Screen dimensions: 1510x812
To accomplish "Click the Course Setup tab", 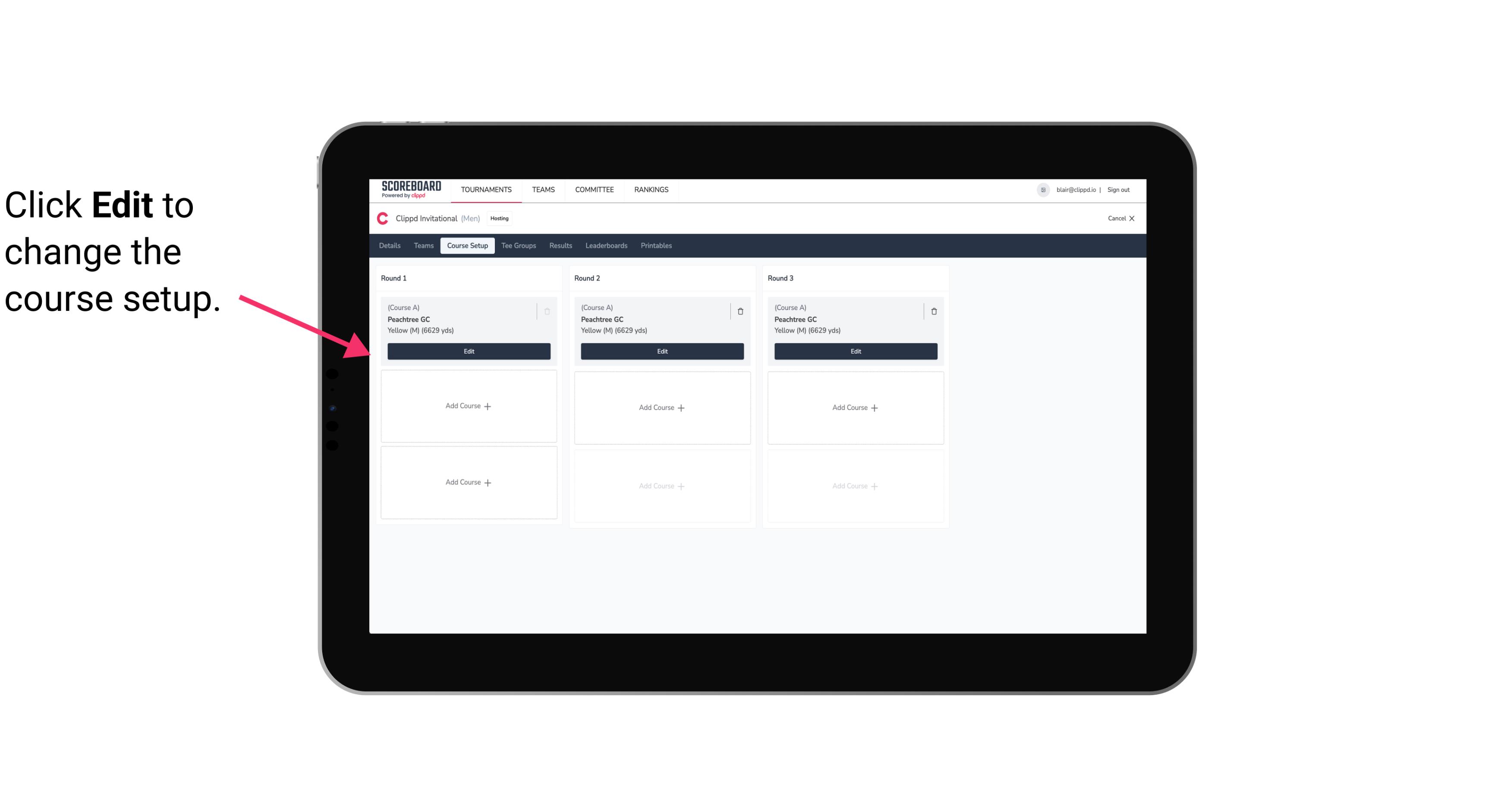I will [x=466, y=245].
